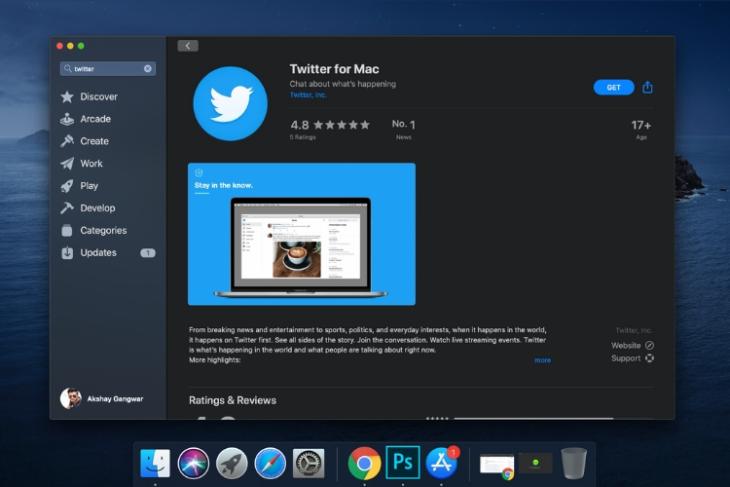Open the Akshay Gangwar account profile

[x=102, y=399]
